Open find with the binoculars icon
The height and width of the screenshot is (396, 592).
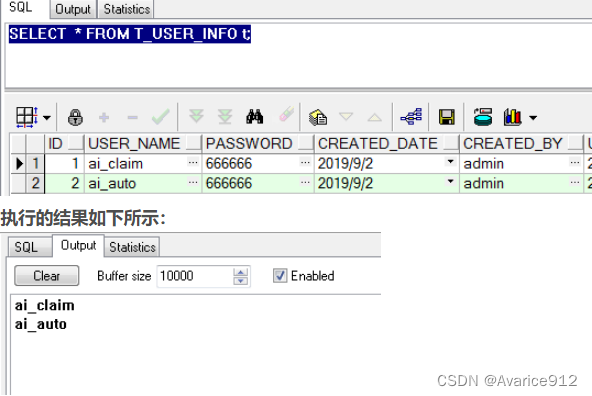click(255, 117)
